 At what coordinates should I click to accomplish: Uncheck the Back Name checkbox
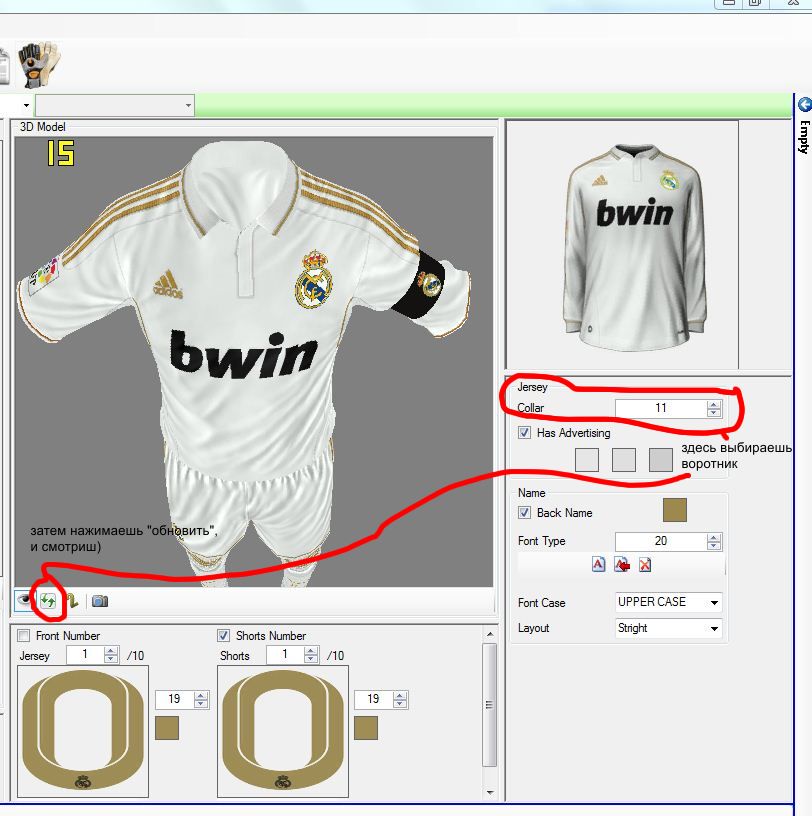point(524,513)
